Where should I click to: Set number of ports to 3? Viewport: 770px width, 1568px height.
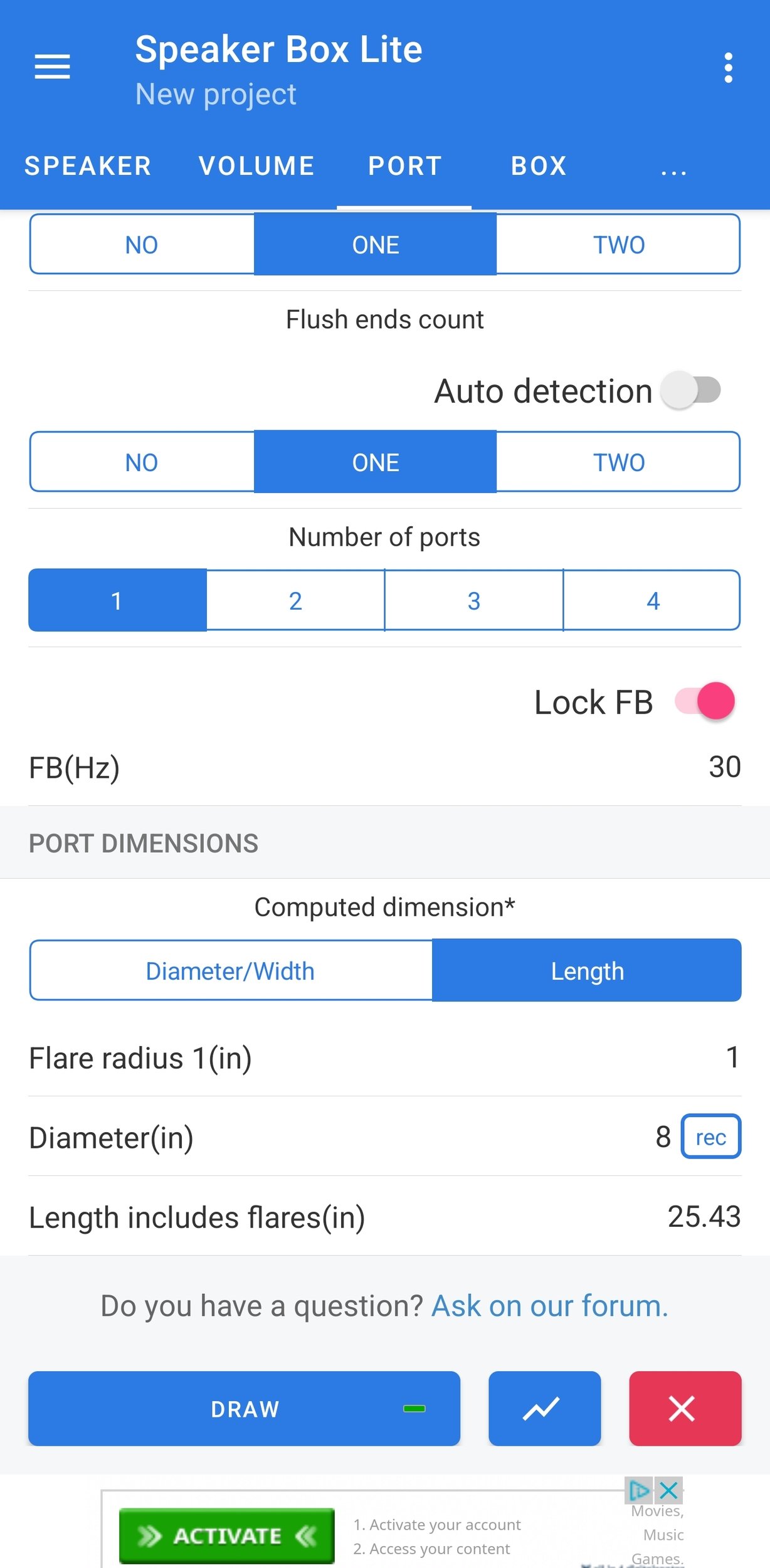pos(473,600)
